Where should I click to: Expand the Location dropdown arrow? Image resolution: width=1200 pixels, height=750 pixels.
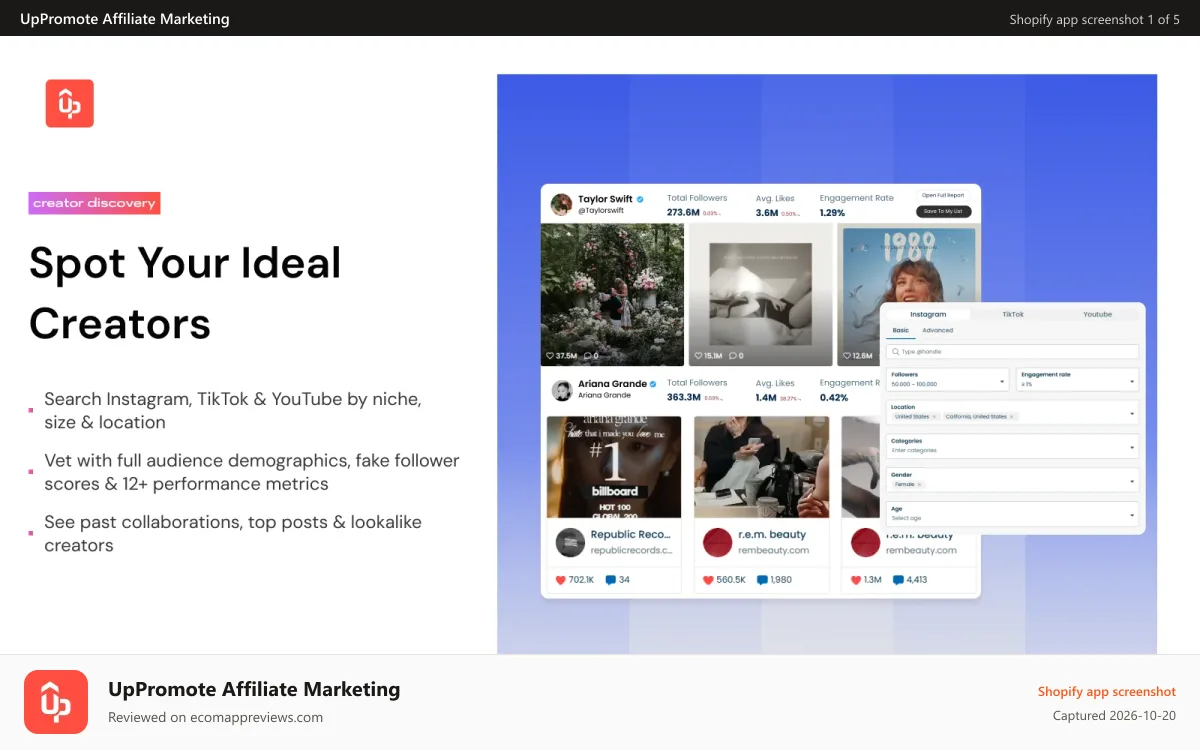pos(1132,412)
